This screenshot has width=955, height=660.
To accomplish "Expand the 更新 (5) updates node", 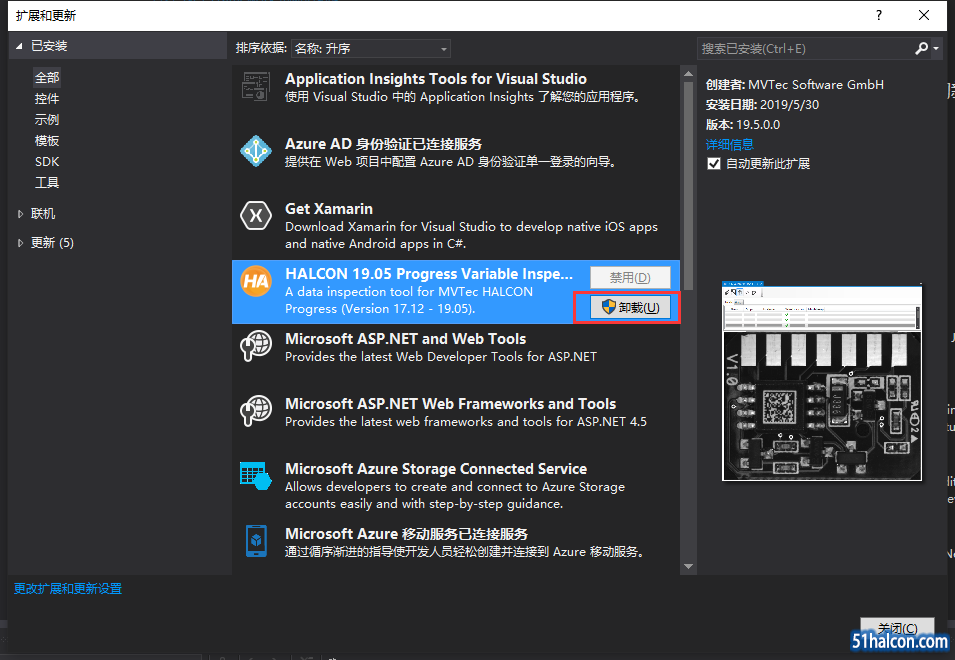I will coord(20,243).
